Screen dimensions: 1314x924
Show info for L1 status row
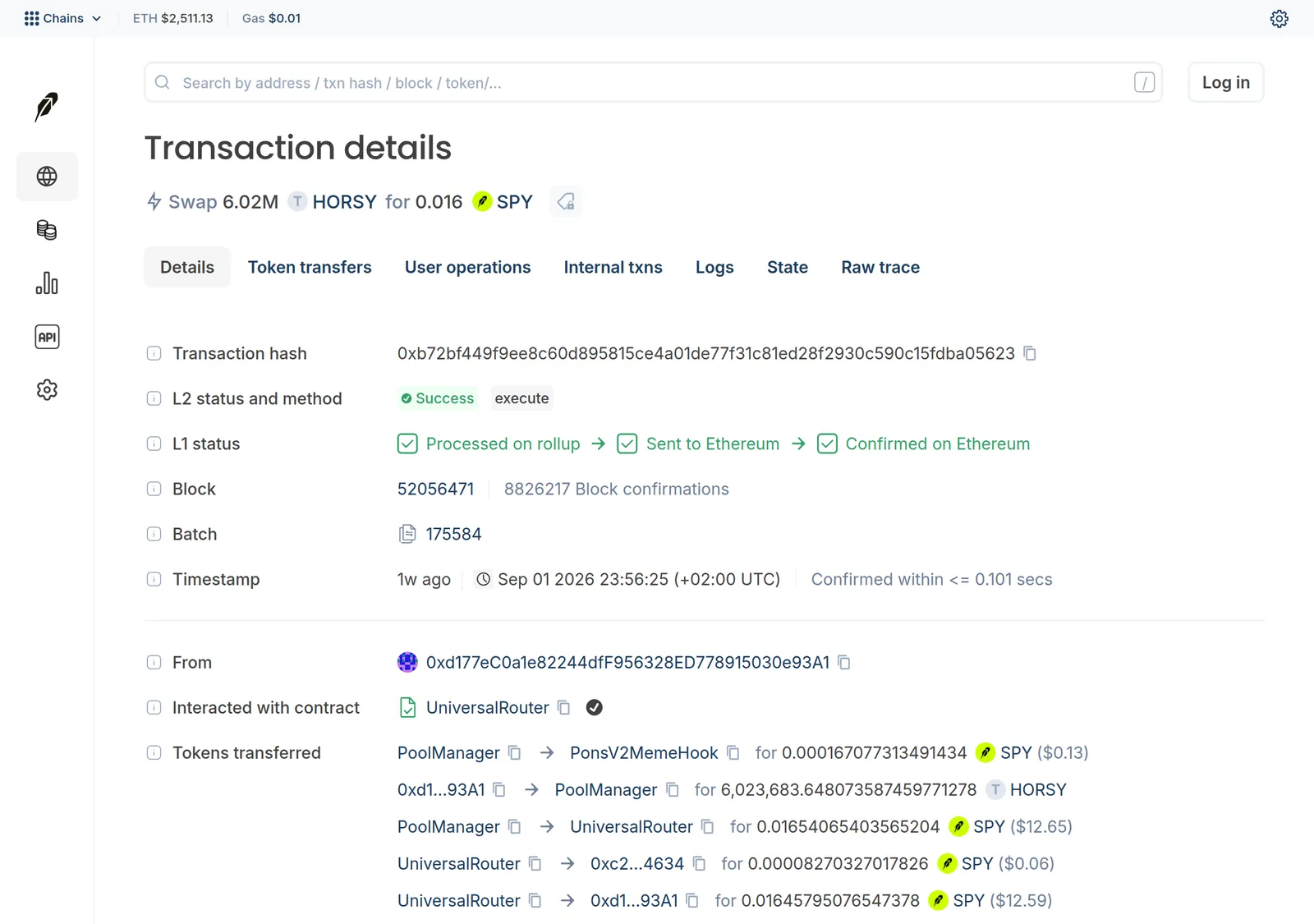click(x=154, y=444)
